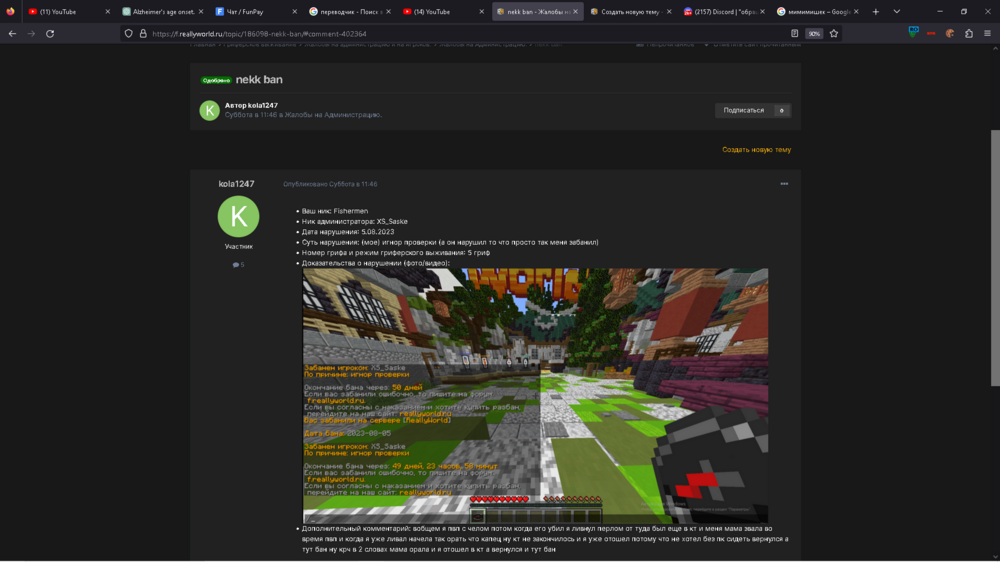The image size is (1000, 562).
Task: Open the Firefox extensions puzzle icon
Action: [x=969, y=34]
